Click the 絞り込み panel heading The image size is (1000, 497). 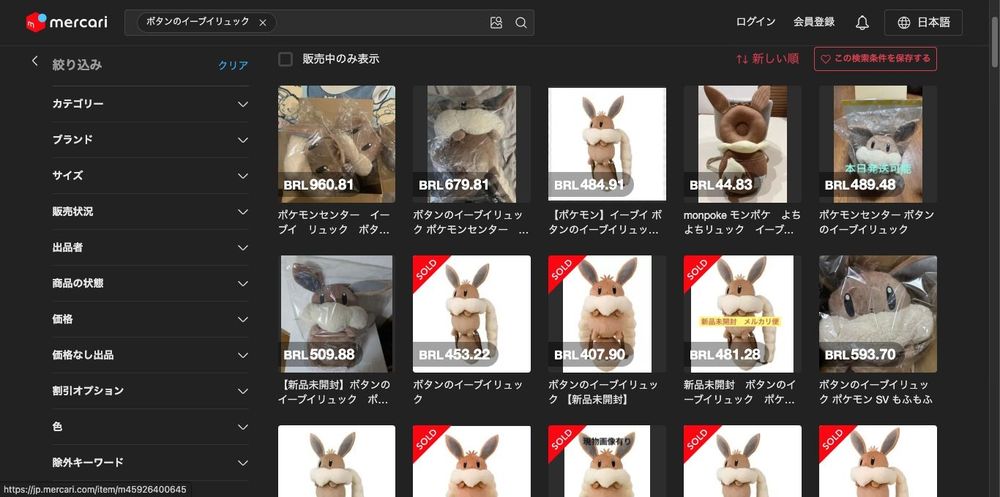point(77,64)
